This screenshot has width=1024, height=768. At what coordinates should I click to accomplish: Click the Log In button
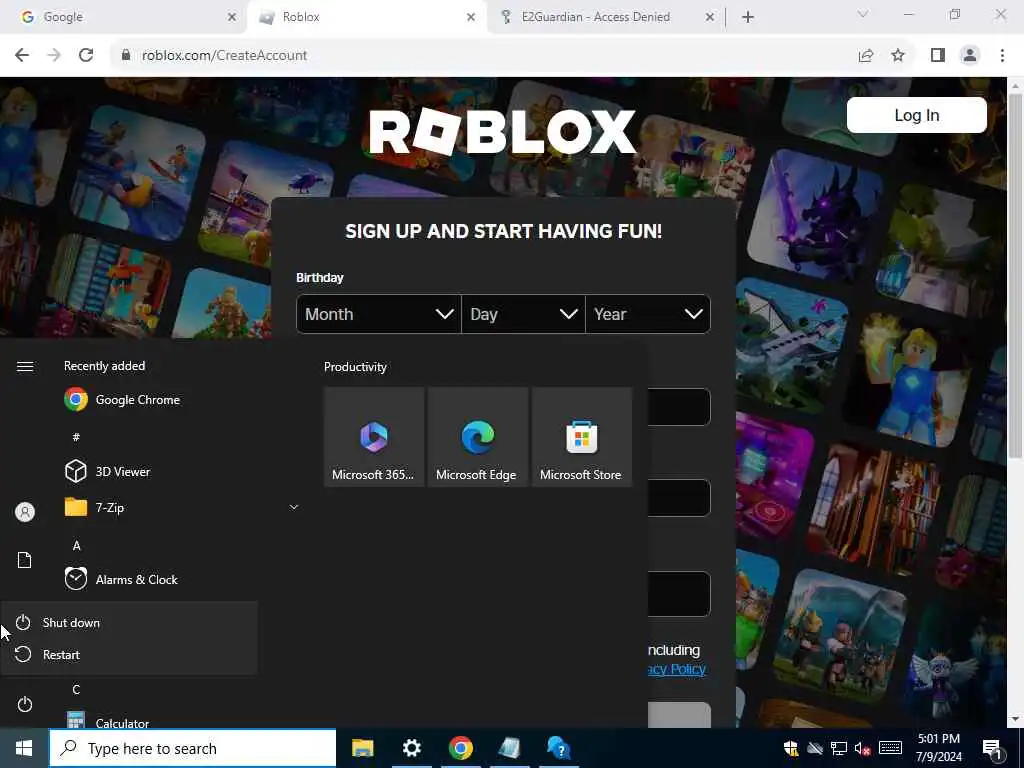tap(916, 115)
